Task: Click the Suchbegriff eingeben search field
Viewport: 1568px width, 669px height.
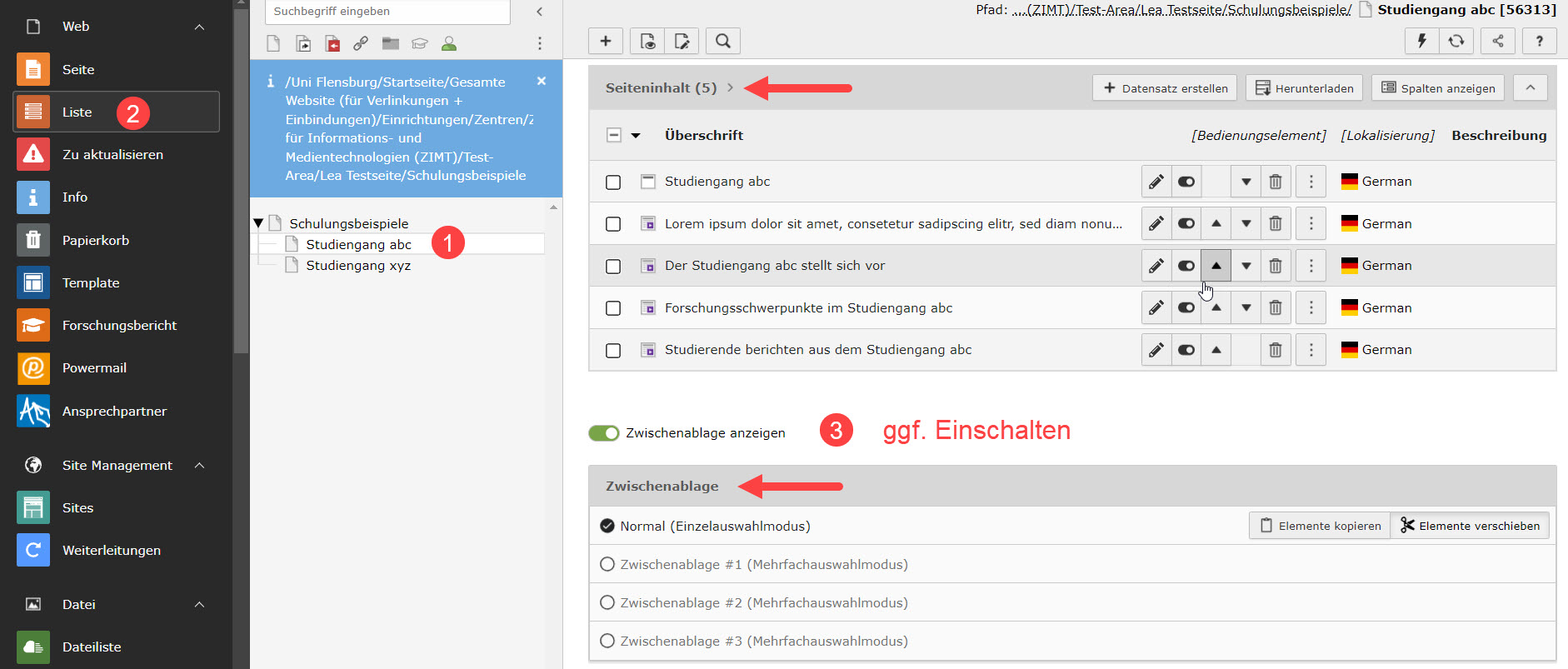Action: 387,12
